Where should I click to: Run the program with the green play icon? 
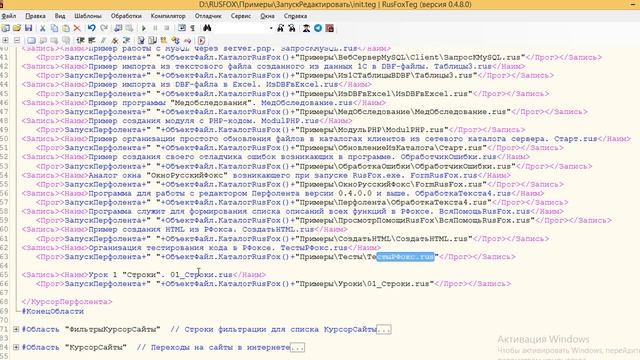point(144,28)
